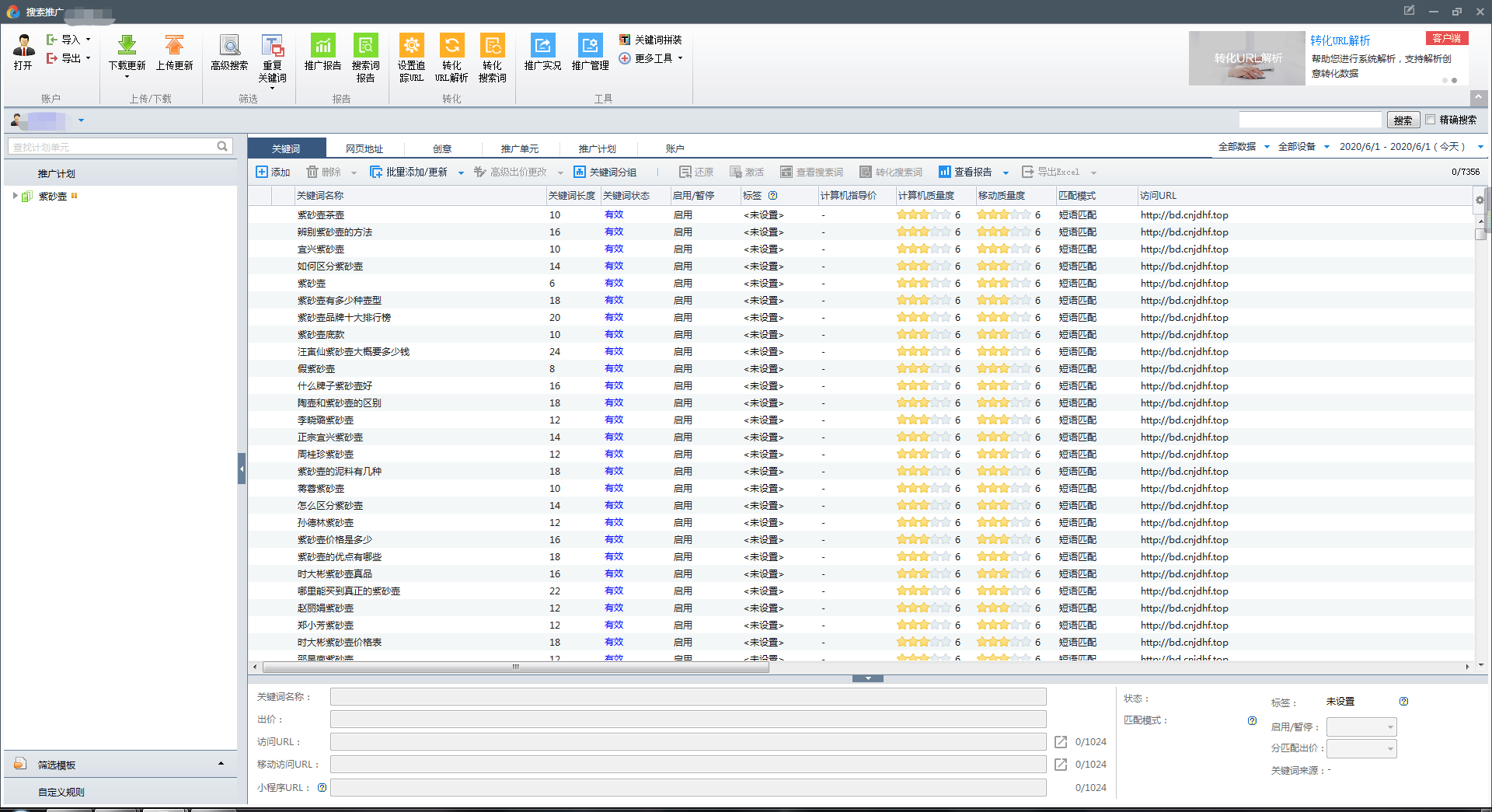The height and width of the screenshot is (812, 1492).
Task: Switch to the 创意 tab
Action: pyautogui.click(x=442, y=148)
